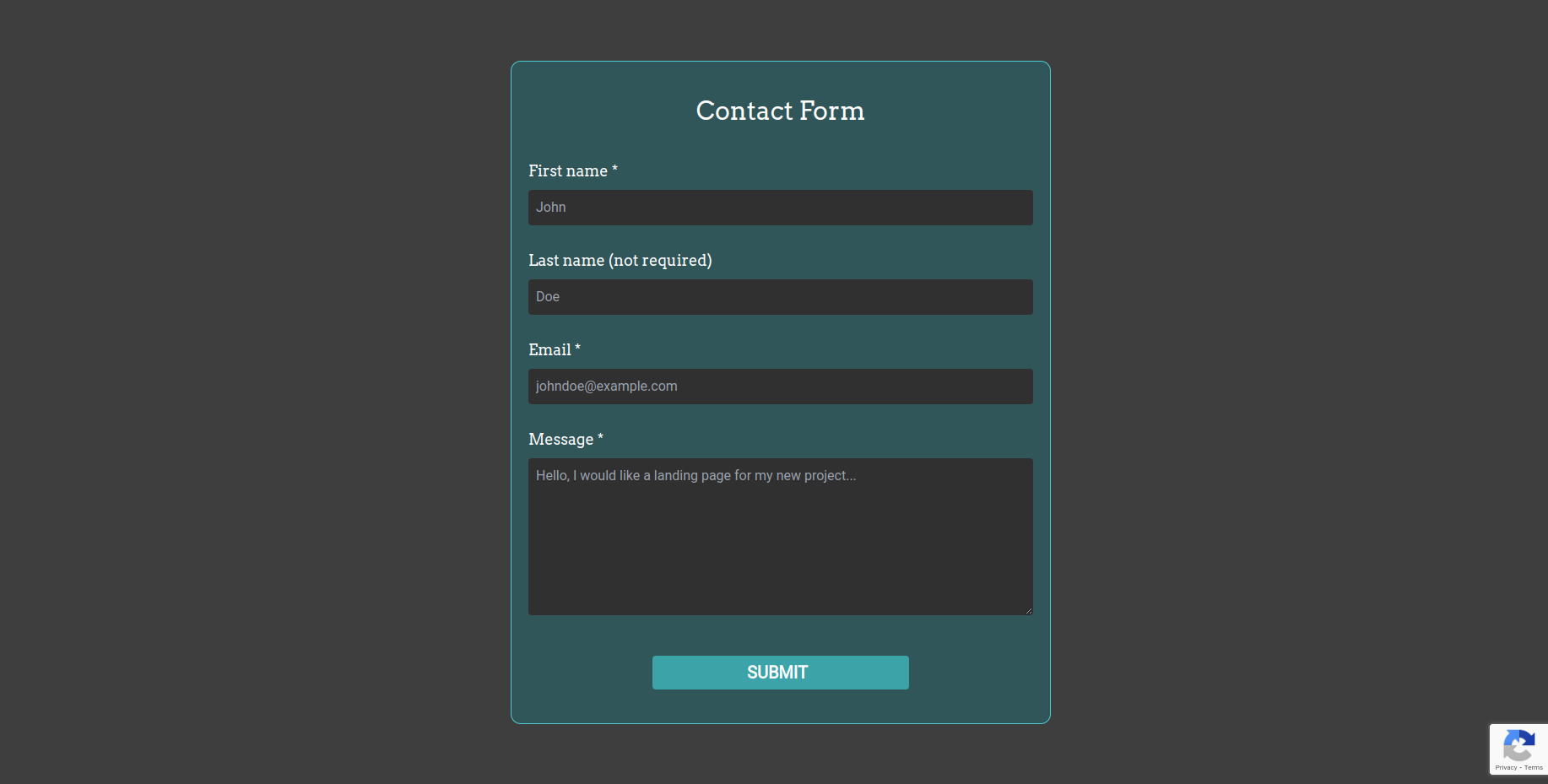The image size is (1548, 784).
Task: Select the Email input field
Action: click(780, 387)
